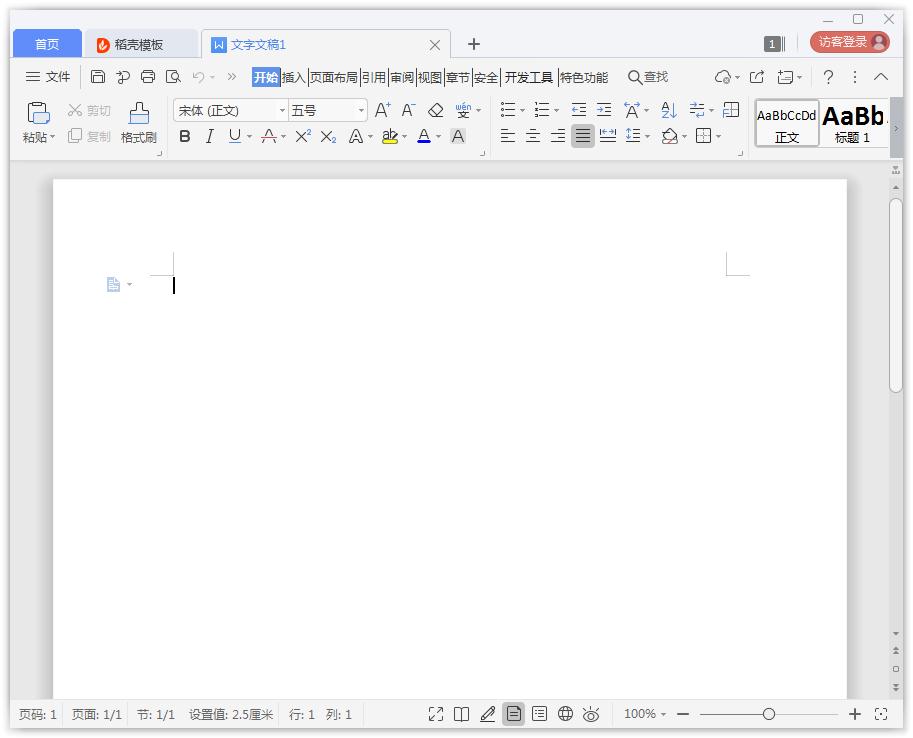Switch to the 插入 ribbon tab
Viewport: 913px width, 738px height.
pos(294,77)
